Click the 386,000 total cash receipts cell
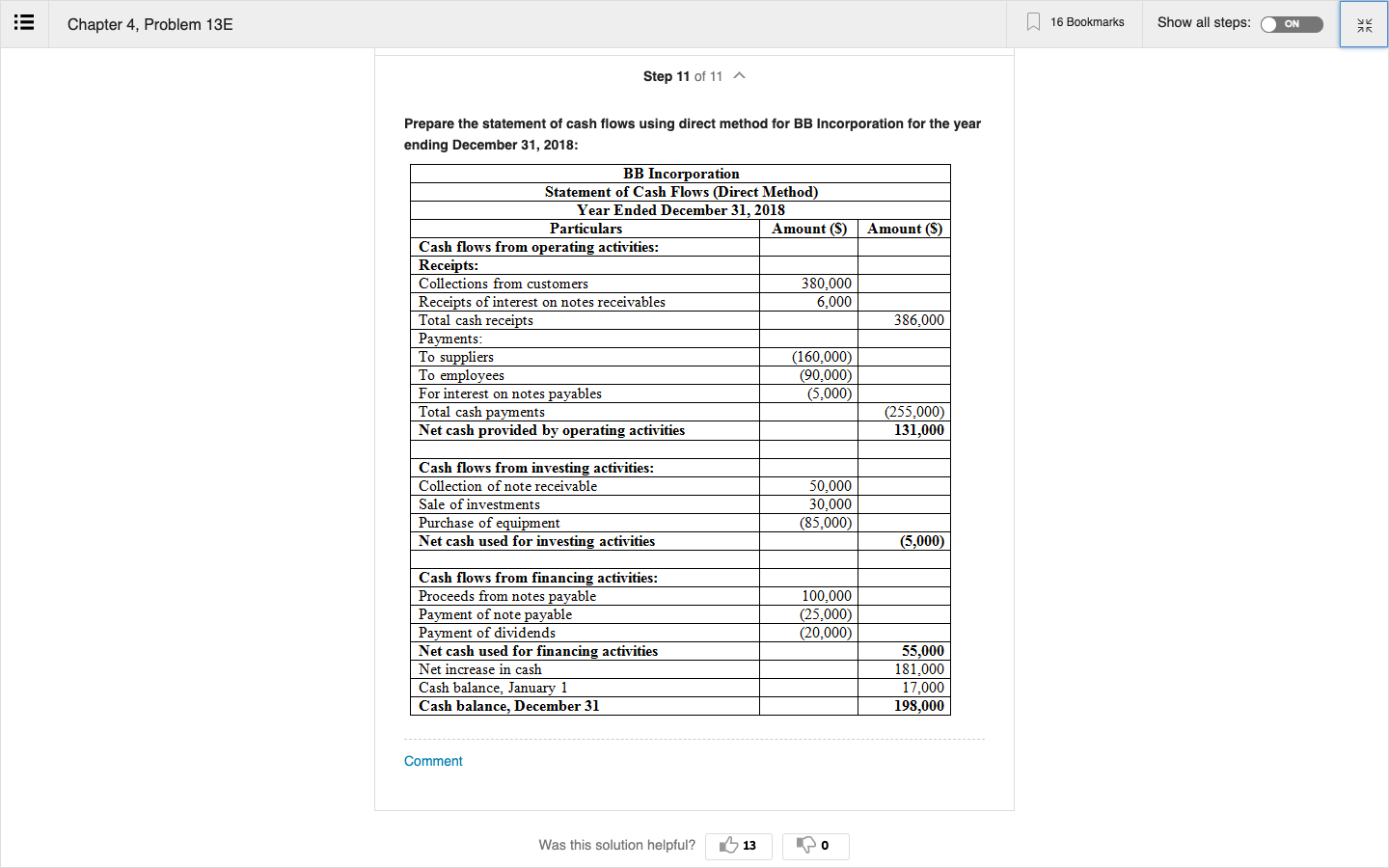Viewport: 1389px width, 868px height. point(904,320)
